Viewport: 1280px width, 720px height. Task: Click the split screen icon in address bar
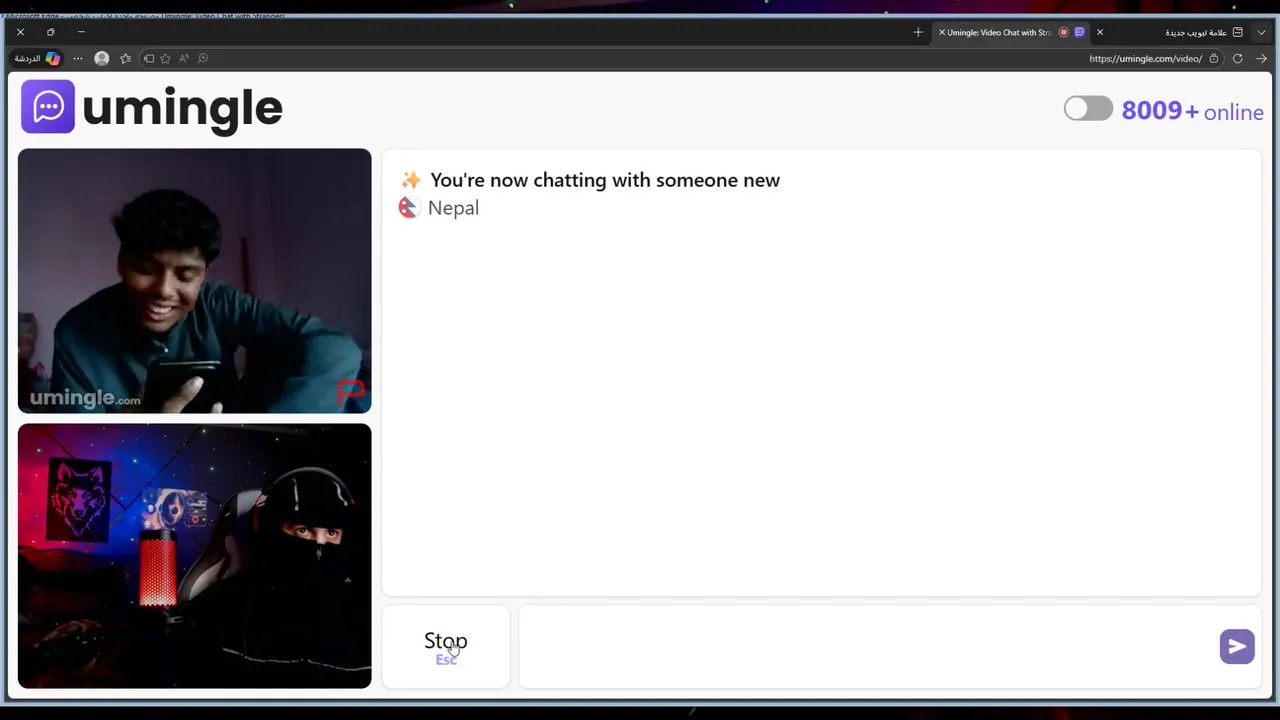(149, 58)
